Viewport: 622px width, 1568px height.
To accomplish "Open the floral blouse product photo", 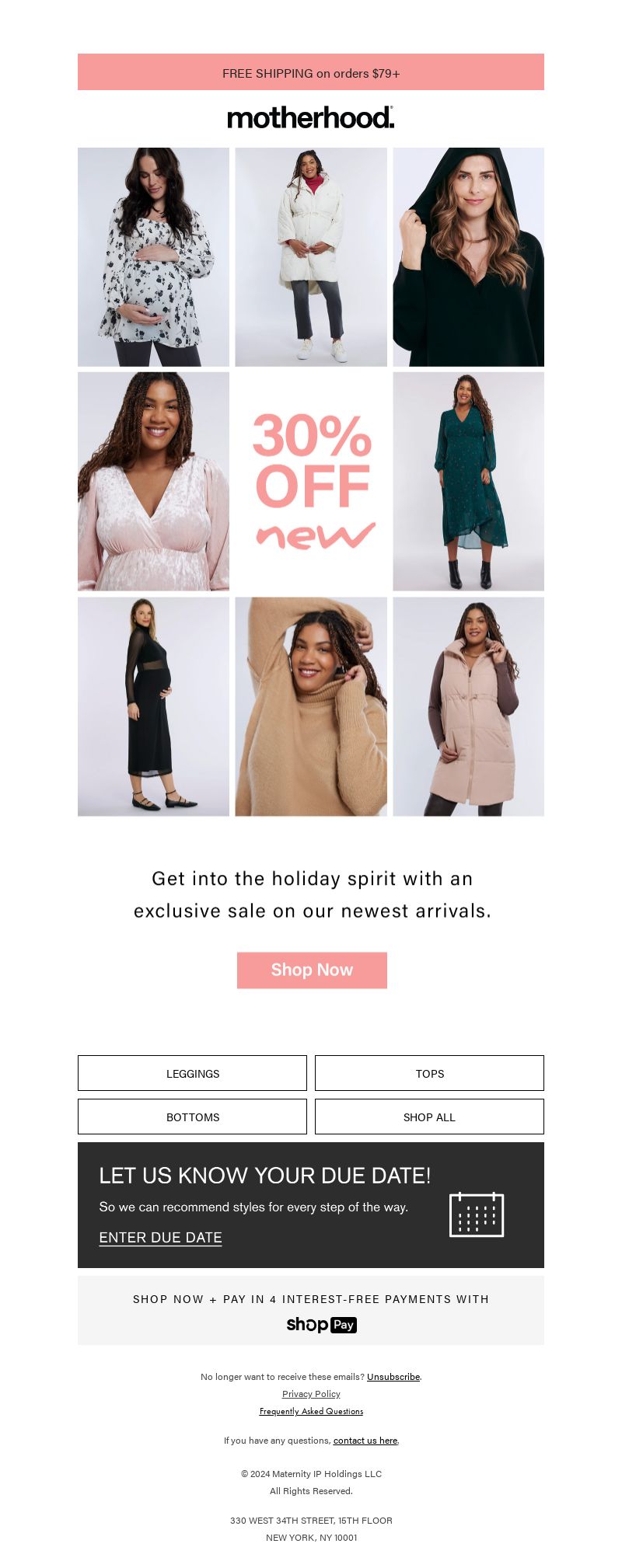I will pos(153,256).
